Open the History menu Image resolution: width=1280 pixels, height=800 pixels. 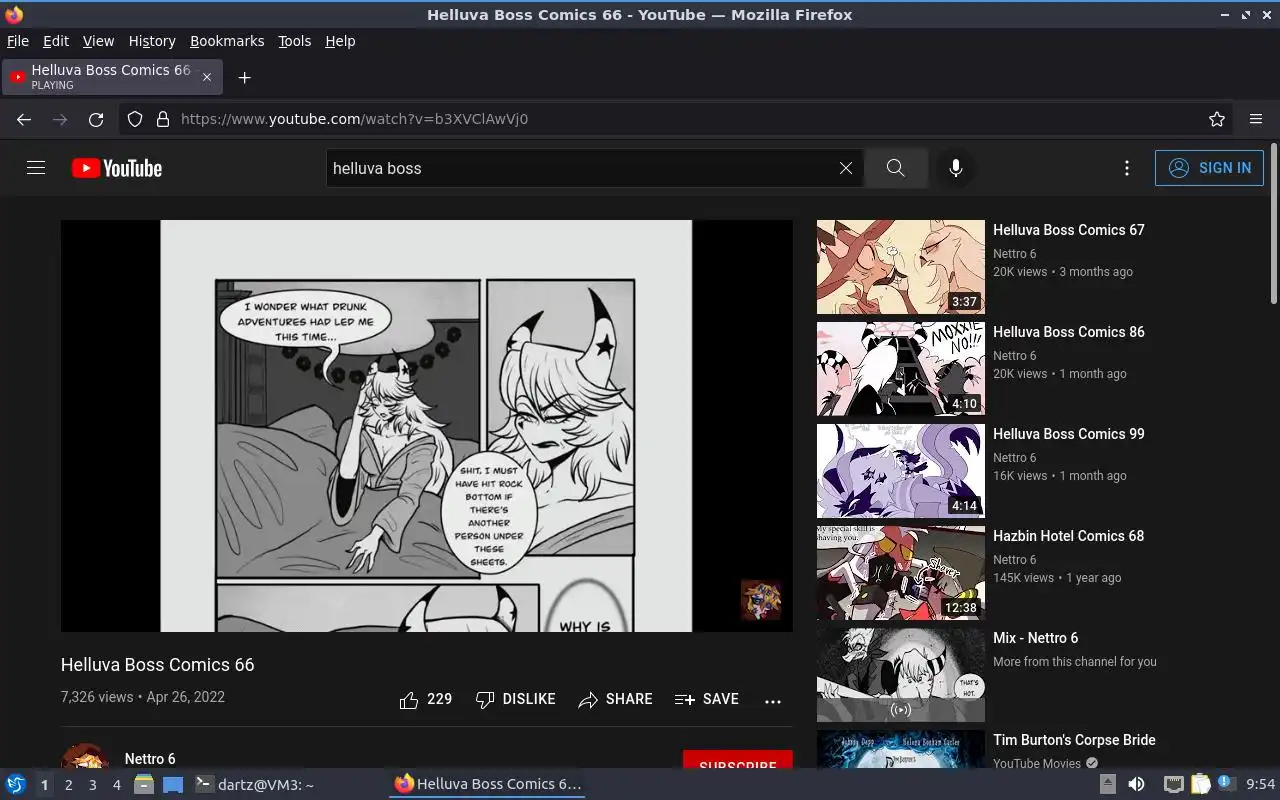click(x=152, y=41)
